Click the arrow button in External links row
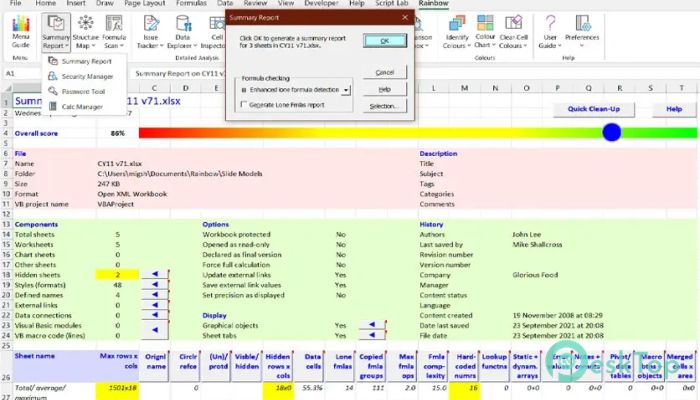 coord(155,305)
